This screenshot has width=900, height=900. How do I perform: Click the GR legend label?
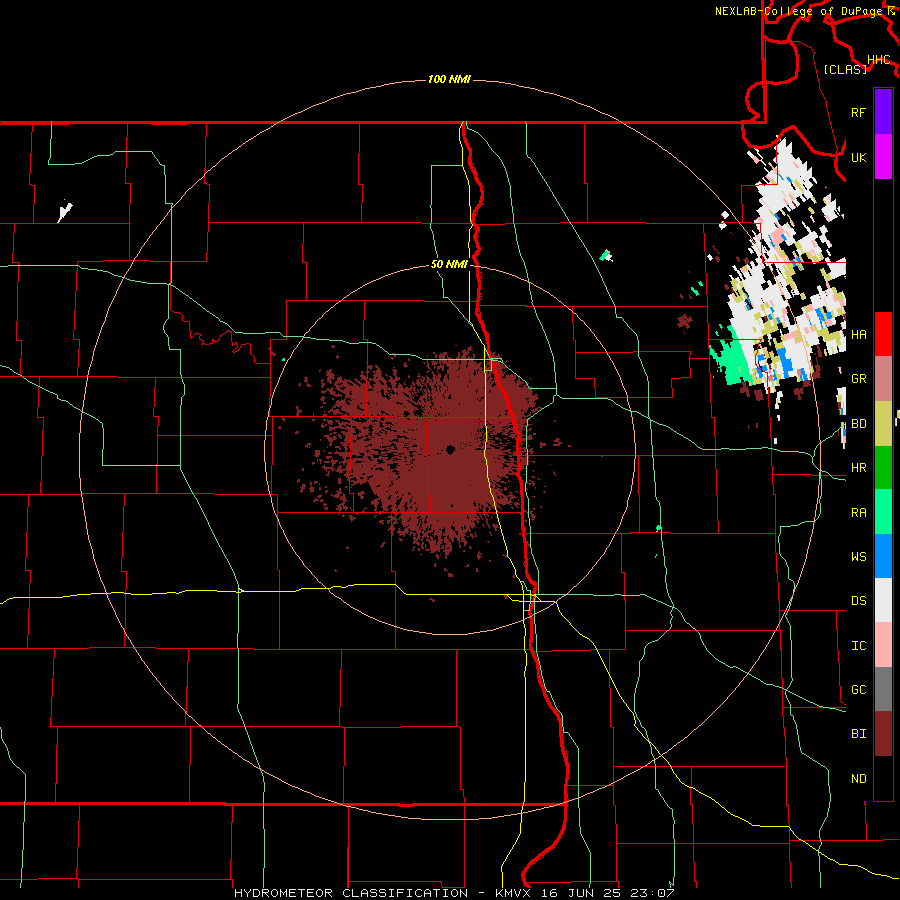pos(858,379)
